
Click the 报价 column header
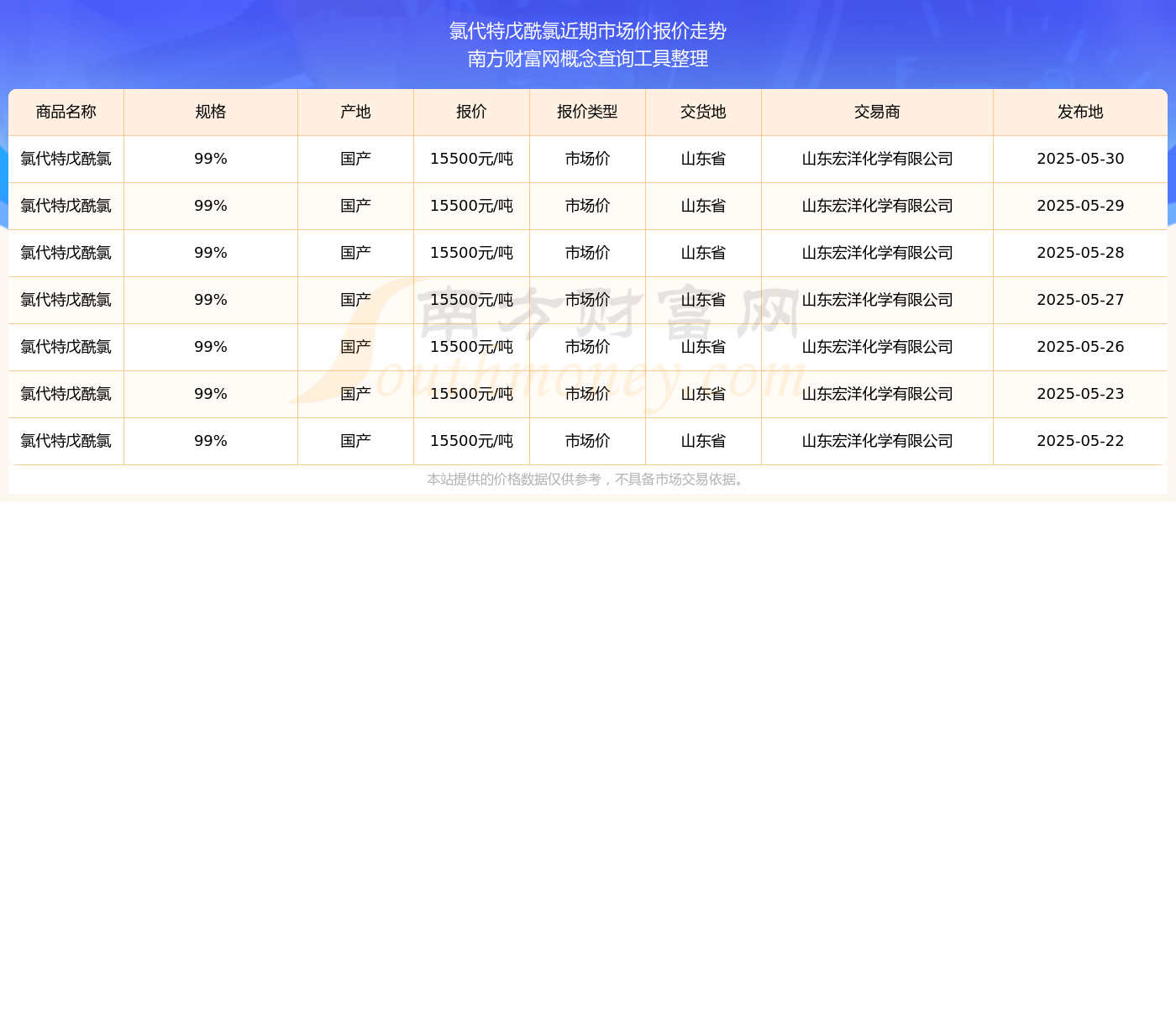(x=471, y=112)
